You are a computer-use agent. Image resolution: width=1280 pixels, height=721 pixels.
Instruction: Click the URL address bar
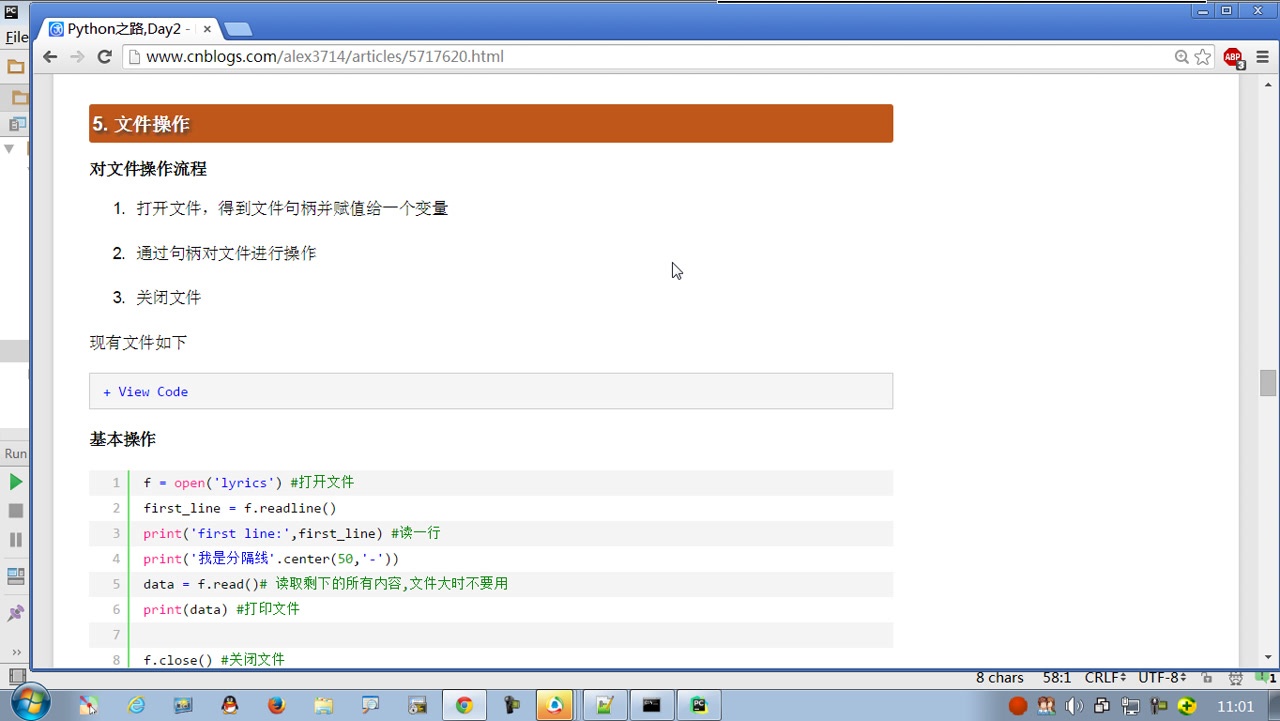coord(650,57)
